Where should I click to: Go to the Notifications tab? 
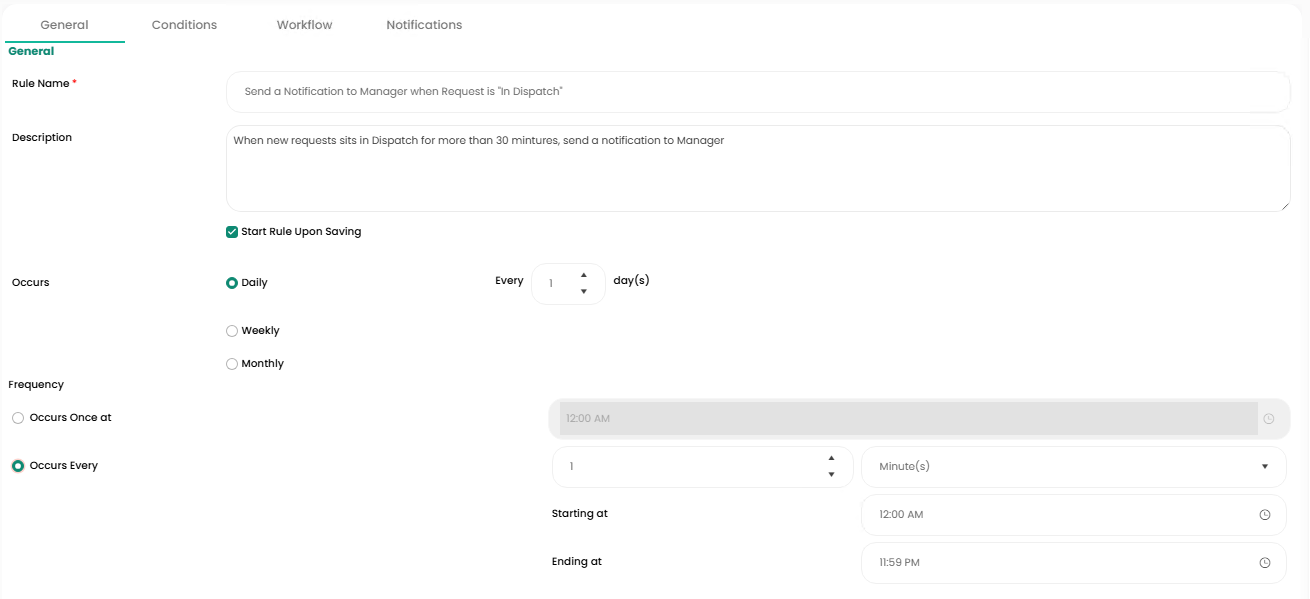[x=424, y=25]
